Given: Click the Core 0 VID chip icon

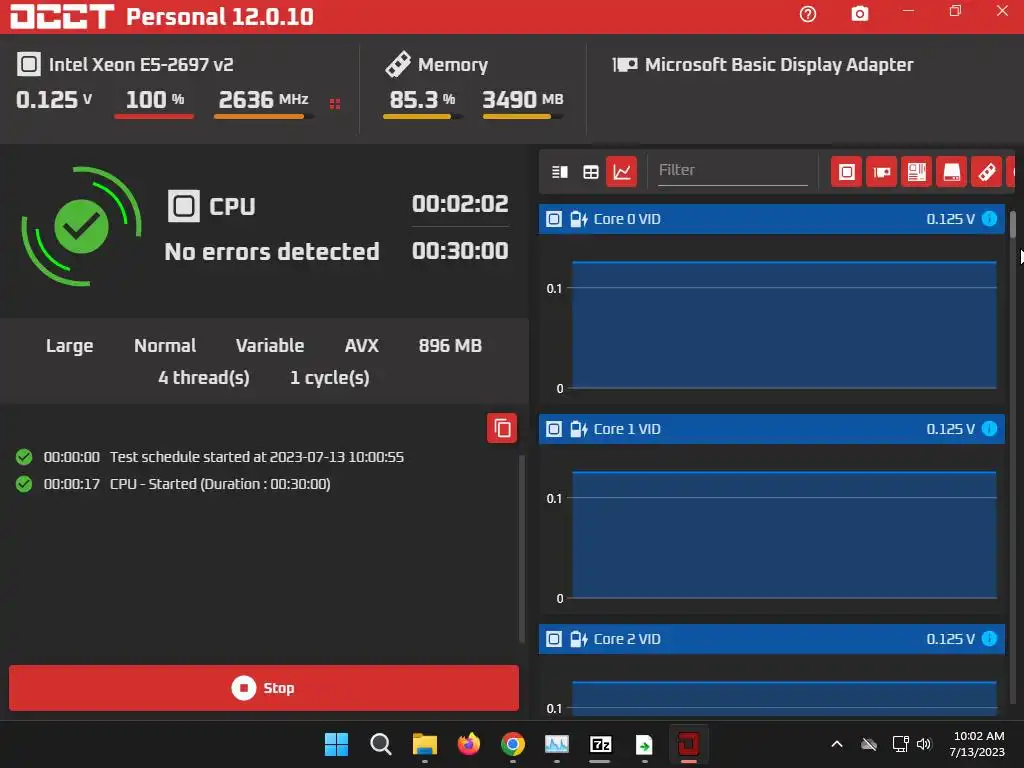Looking at the screenshot, I should click(x=554, y=219).
